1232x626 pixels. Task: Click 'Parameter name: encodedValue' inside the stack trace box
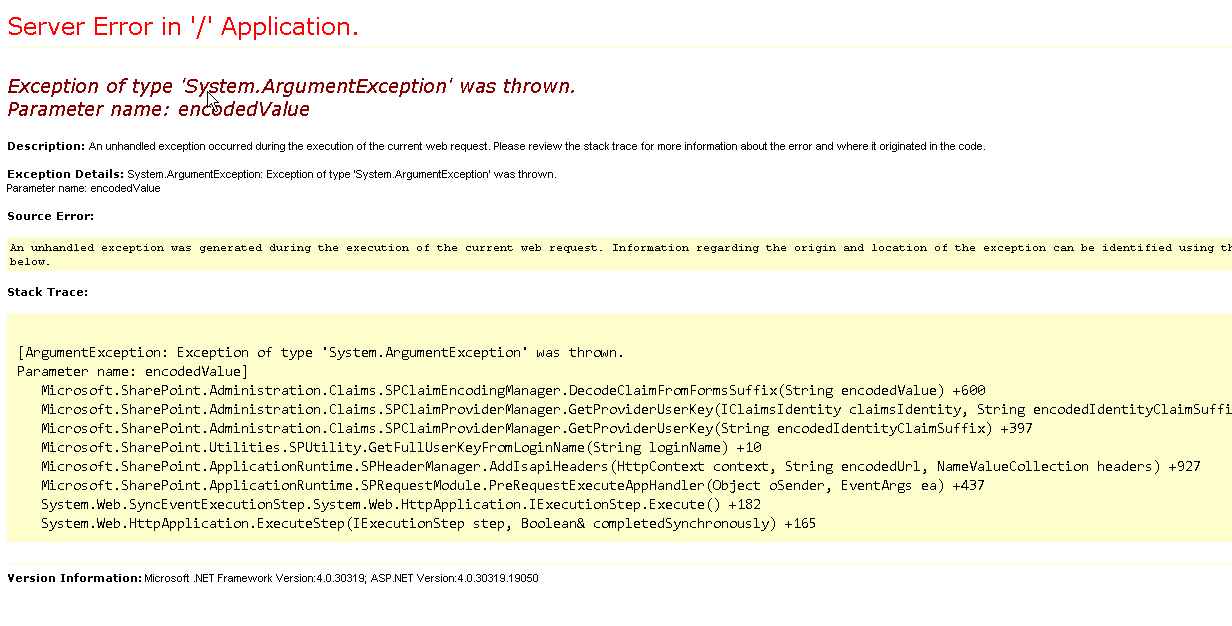pyautogui.click(x=126, y=371)
